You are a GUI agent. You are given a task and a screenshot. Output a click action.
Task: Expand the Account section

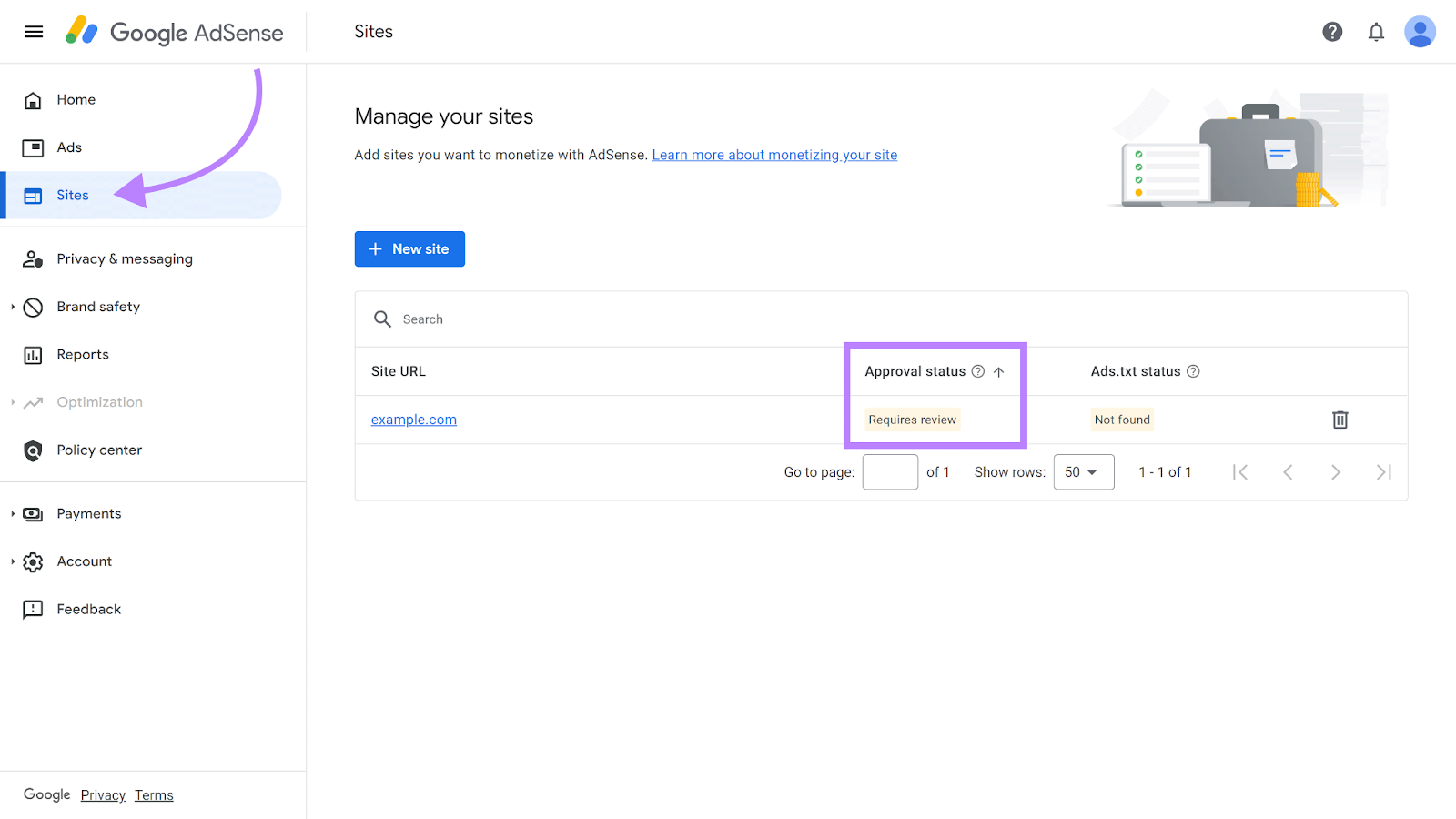point(84,561)
